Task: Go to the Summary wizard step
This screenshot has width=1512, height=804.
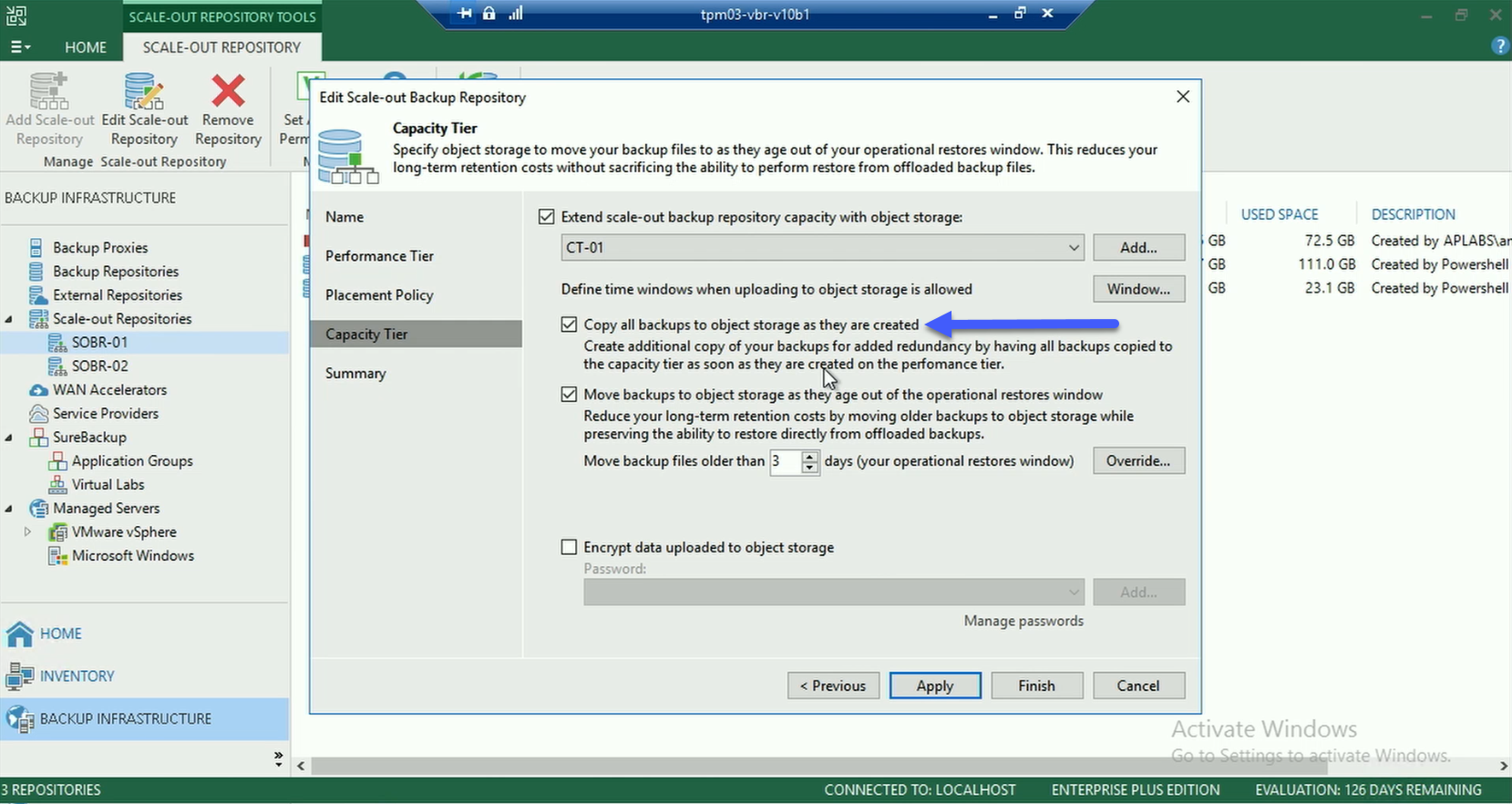Action: [x=355, y=374]
